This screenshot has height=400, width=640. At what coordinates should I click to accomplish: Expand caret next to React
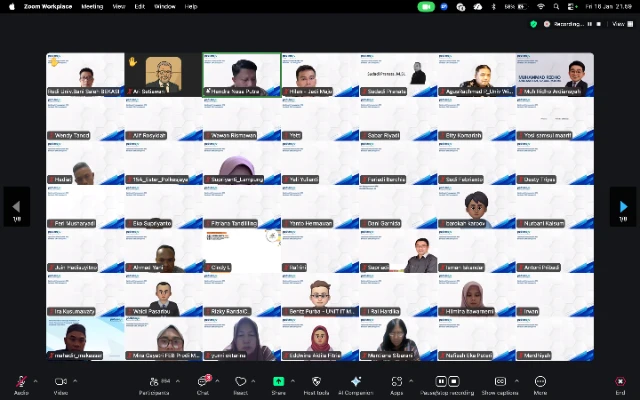(x=253, y=381)
